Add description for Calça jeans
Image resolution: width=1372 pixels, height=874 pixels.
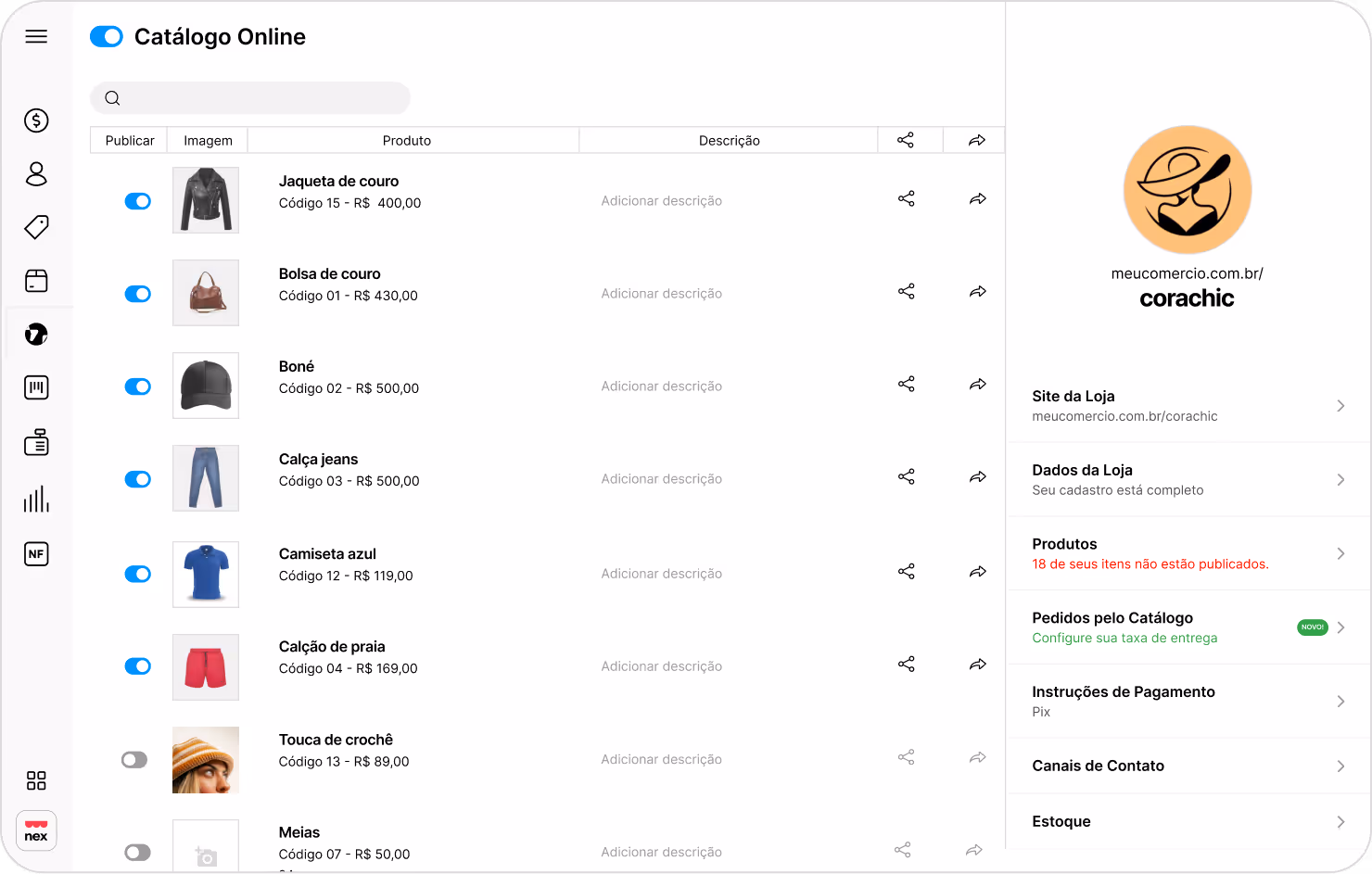click(x=661, y=479)
